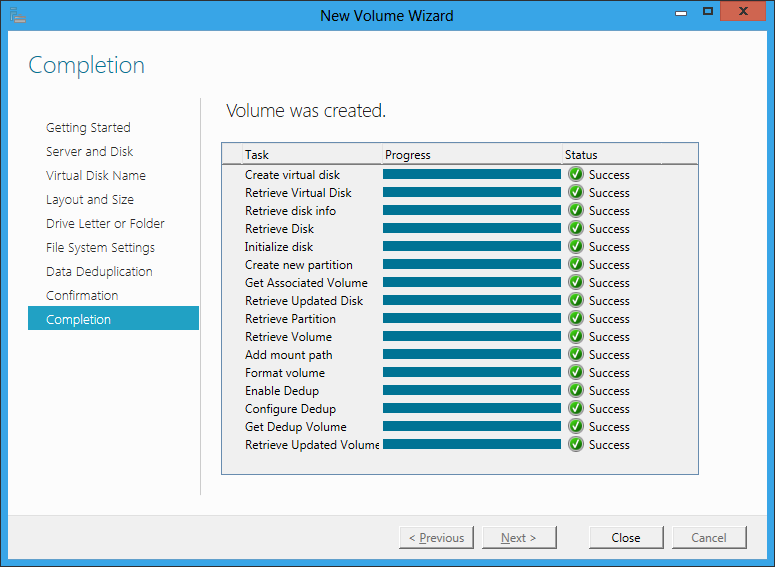Click the wizard icon in the title bar

[18, 15]
